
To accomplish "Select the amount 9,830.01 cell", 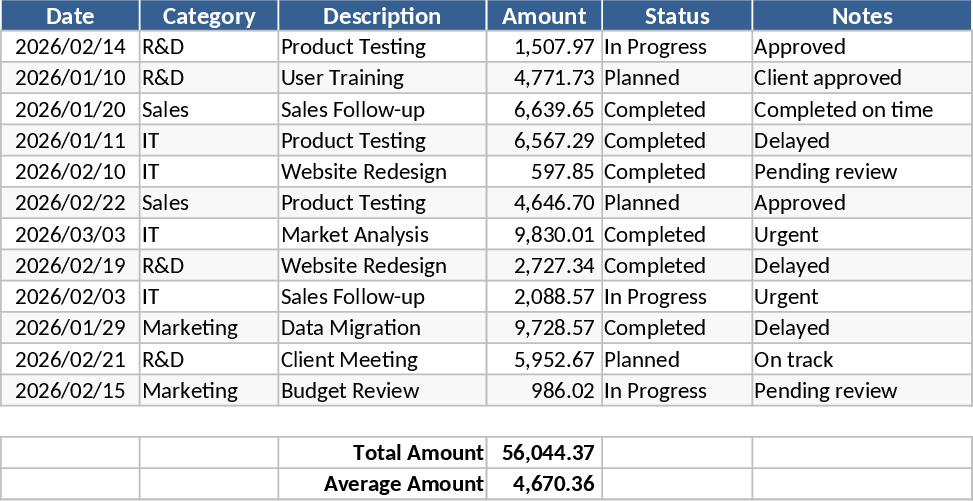I will tap(544, 235).
